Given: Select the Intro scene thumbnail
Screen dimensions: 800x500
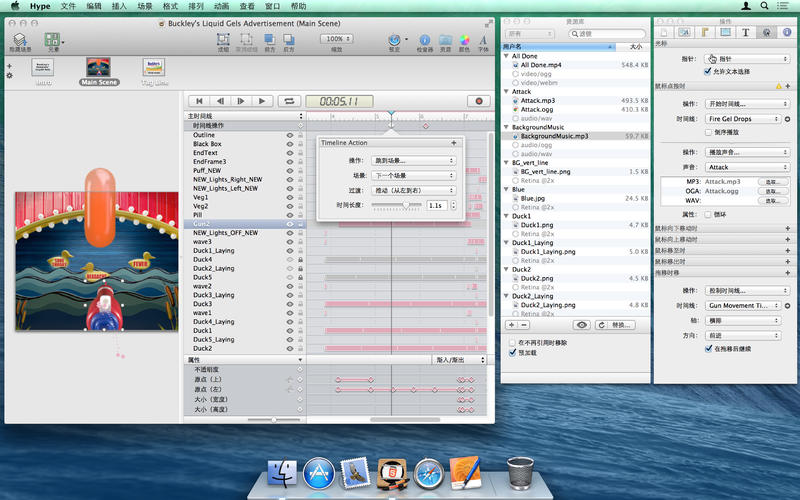Looking at the screenshot, I should (42, 67).
